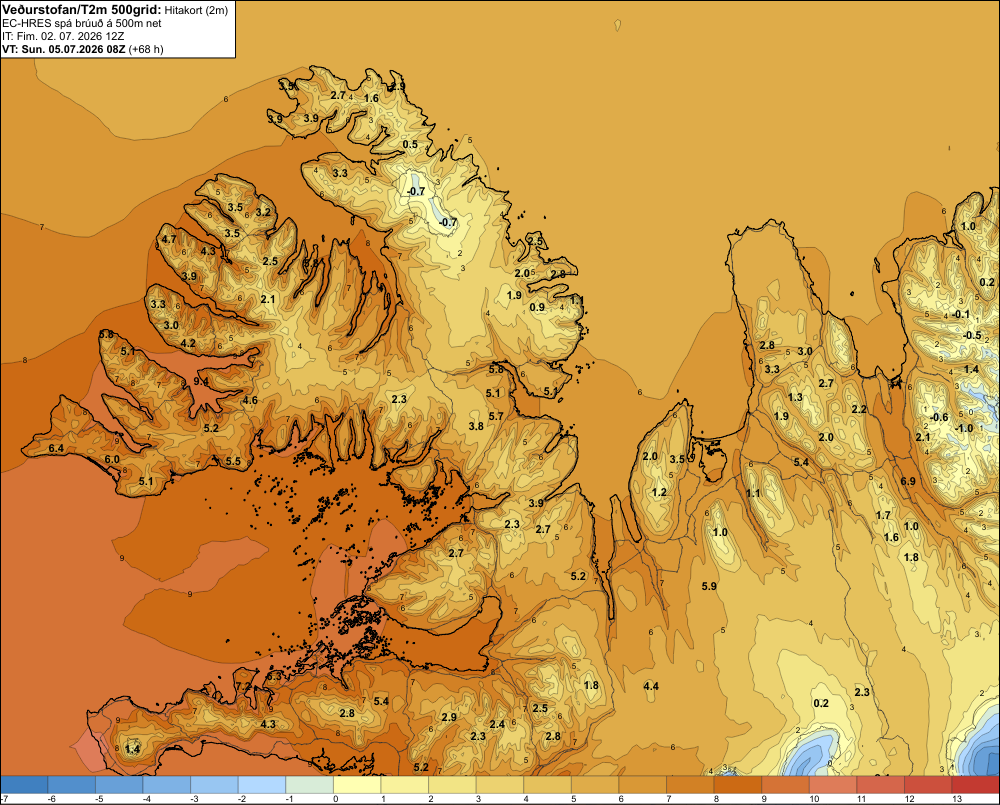Click the title 'Veðurstofan/T2m 500grid: Hitakort (2m)'
Screen dimensions: 1000x805
(x=115, y=10)
